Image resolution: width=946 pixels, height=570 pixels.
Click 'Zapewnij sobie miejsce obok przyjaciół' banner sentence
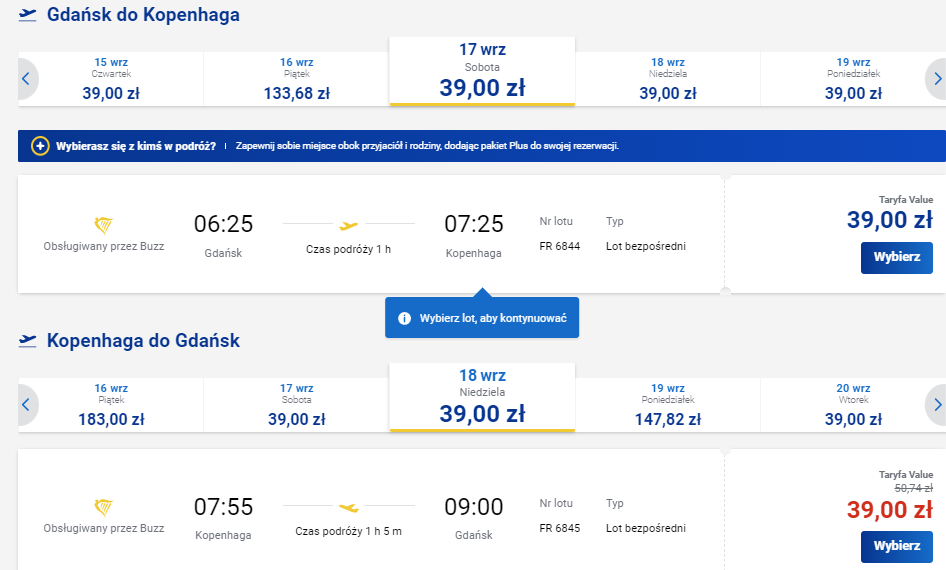(427, 146)
